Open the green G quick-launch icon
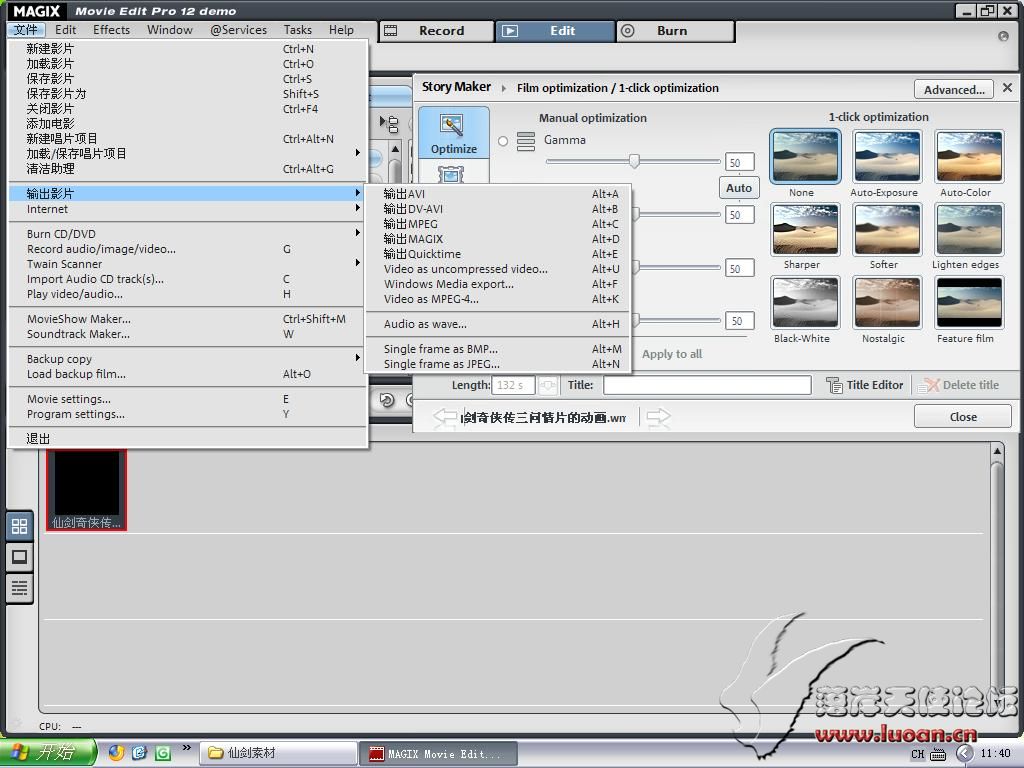 click(163, 753)
